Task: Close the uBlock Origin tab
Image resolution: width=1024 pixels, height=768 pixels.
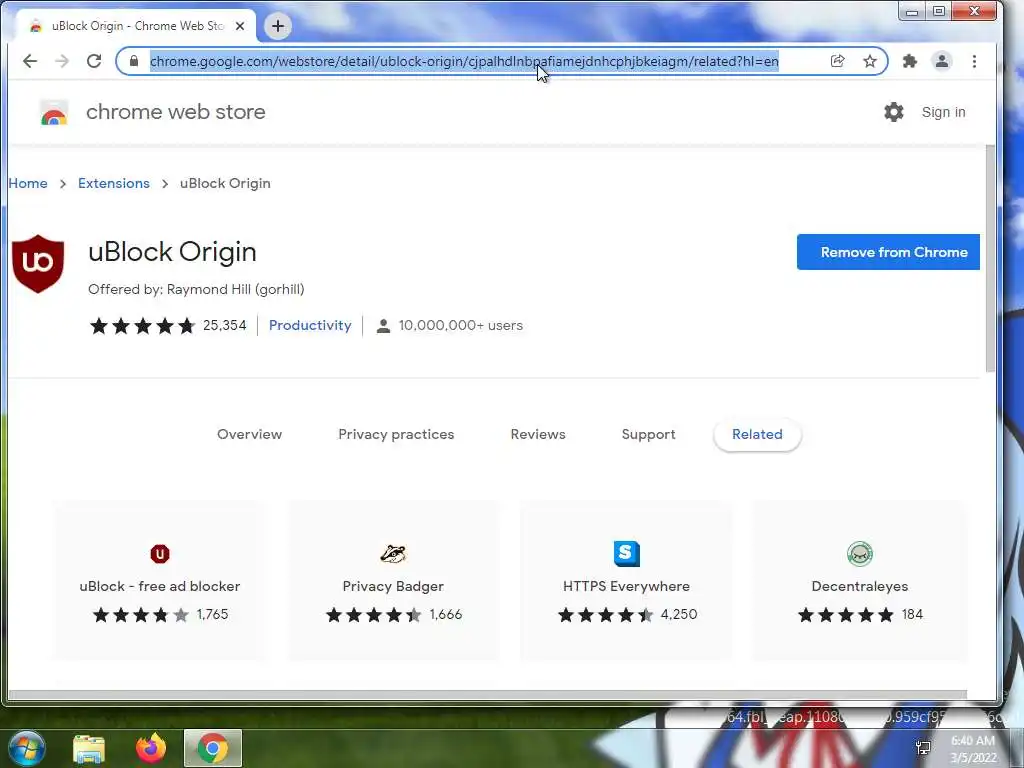Action: click(x=240, y=26)
